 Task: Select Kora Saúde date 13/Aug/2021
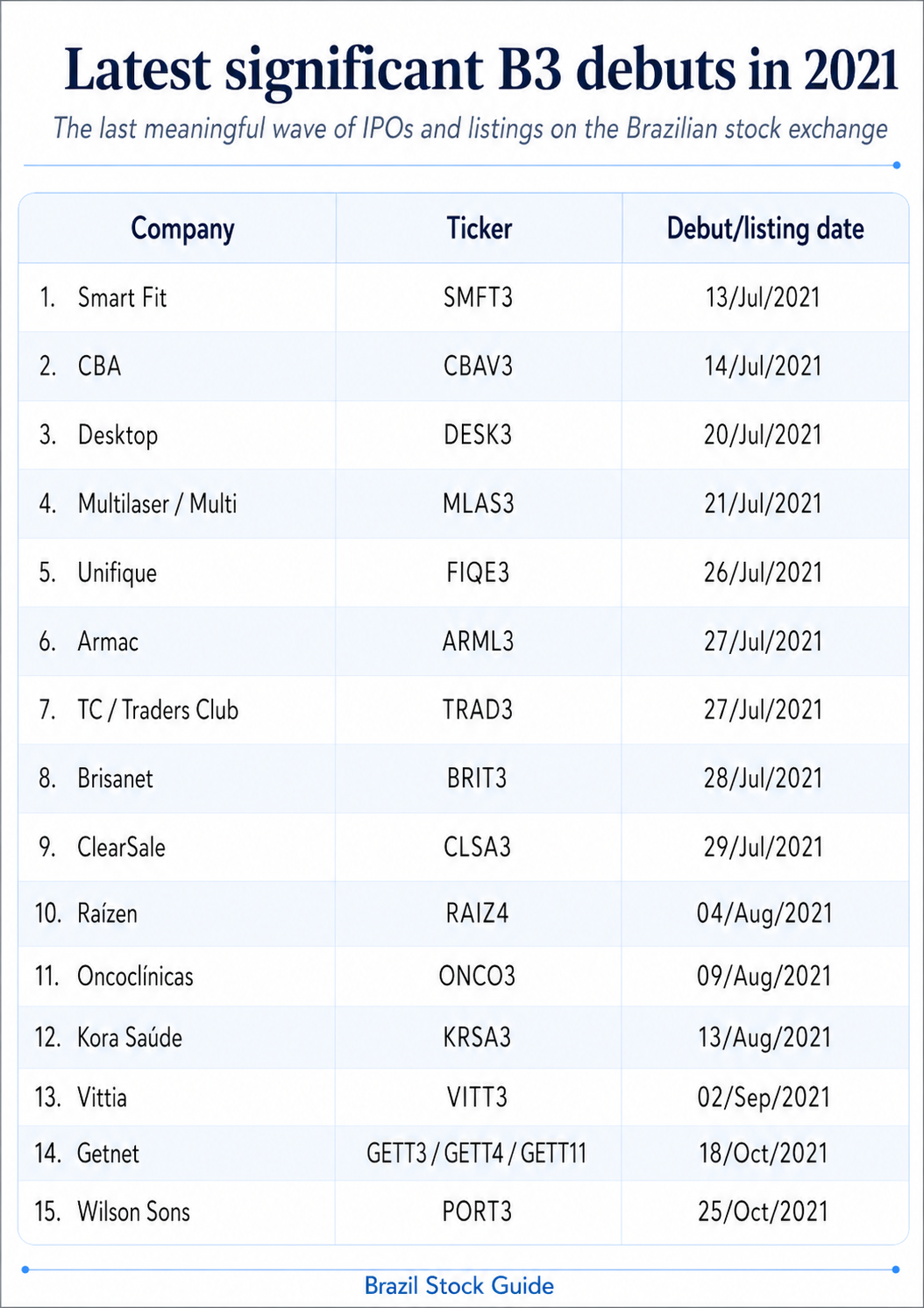764,1037
